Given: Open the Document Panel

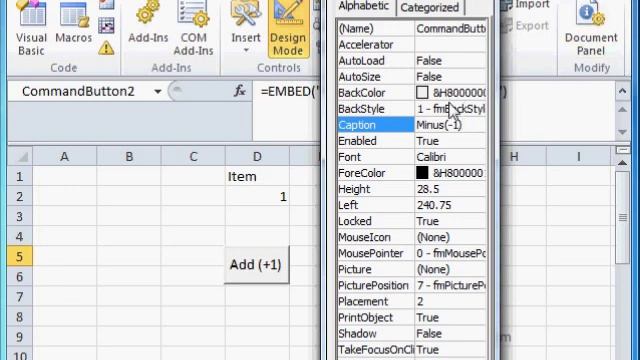Looking at the screenshot, I should point(591,29).
